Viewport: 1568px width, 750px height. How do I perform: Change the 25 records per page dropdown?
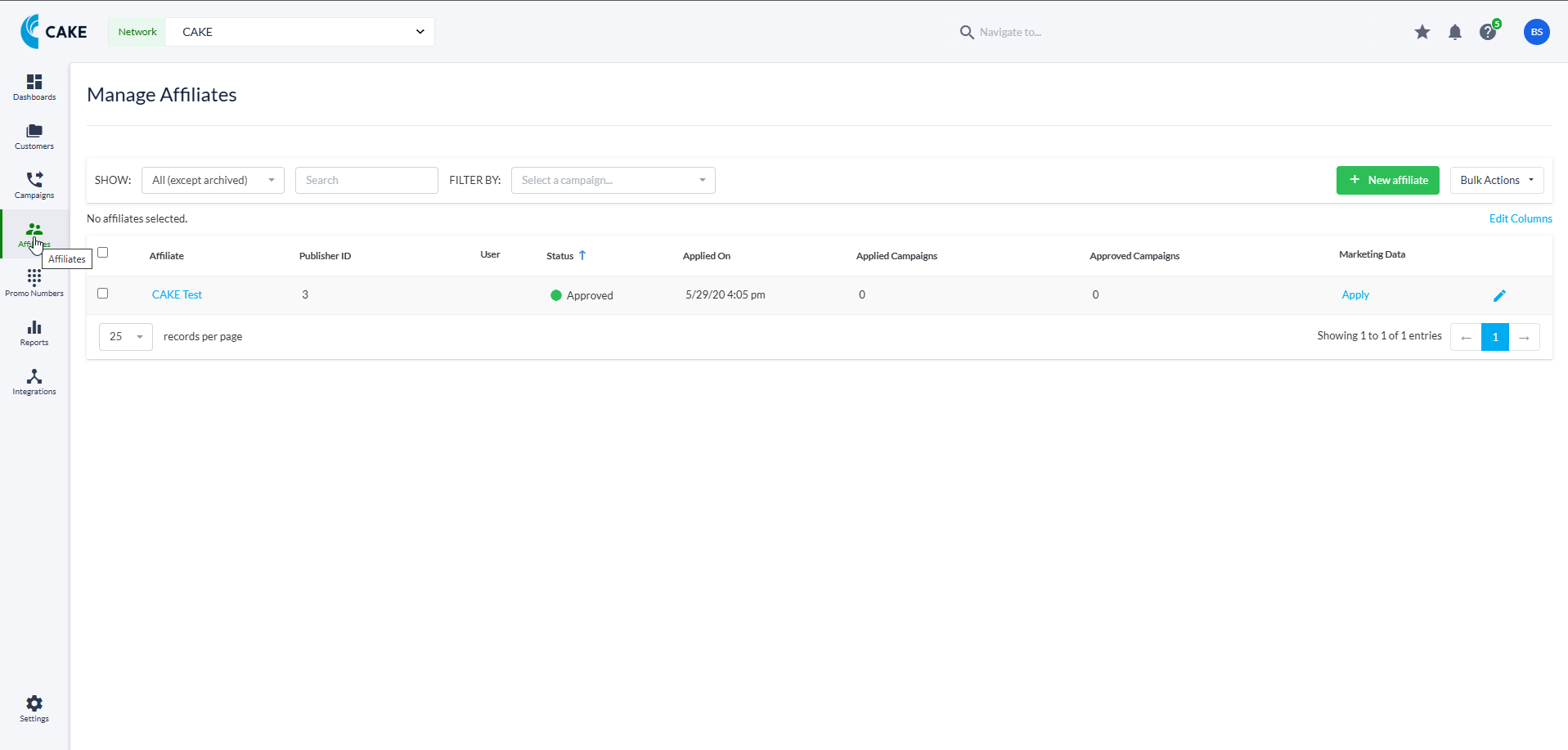pyautogui.click(x=126, y=336)
